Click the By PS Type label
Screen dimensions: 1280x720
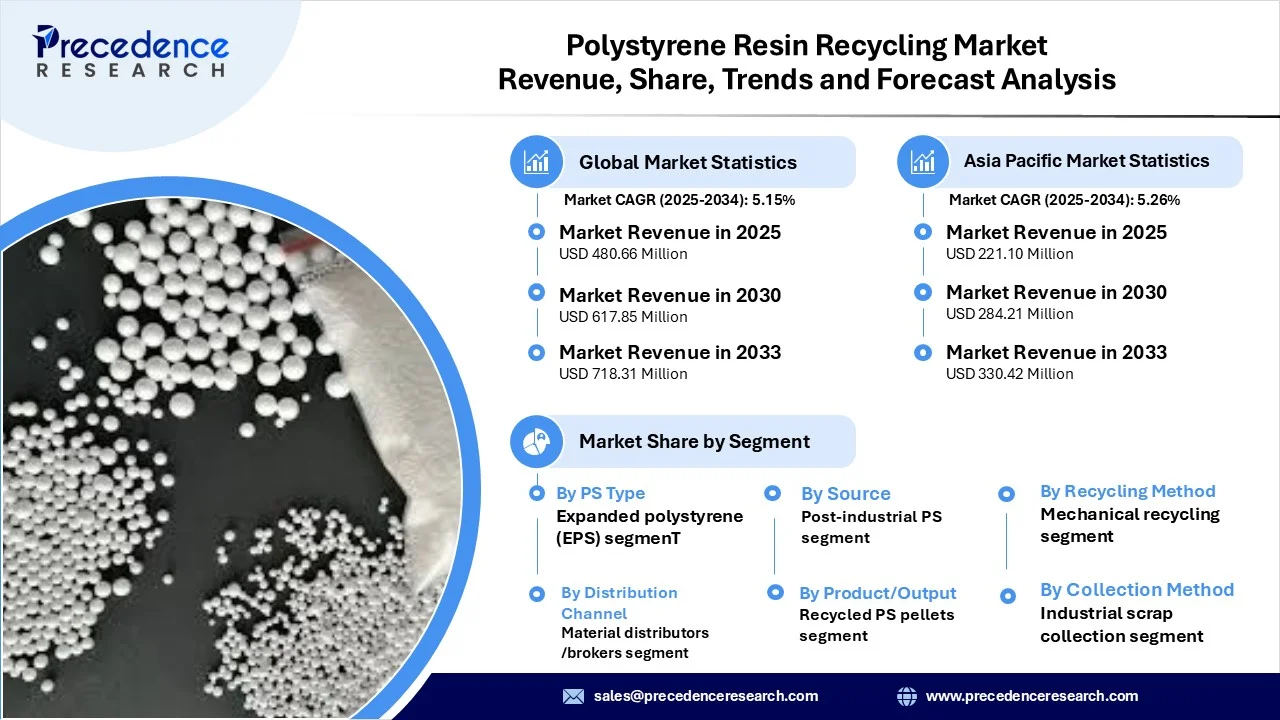click(601, 493)
